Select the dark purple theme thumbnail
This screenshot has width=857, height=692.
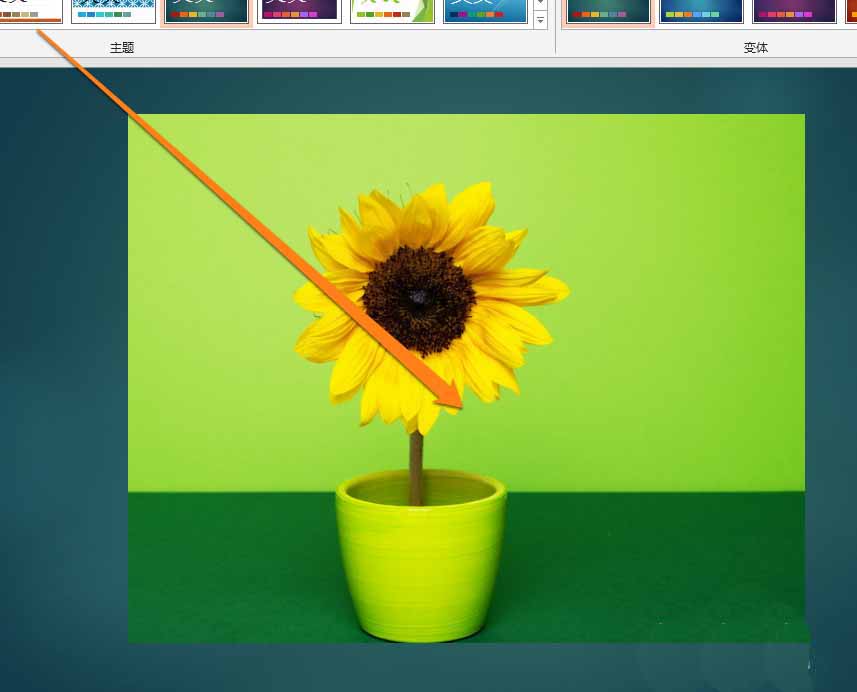coord(300,11)
